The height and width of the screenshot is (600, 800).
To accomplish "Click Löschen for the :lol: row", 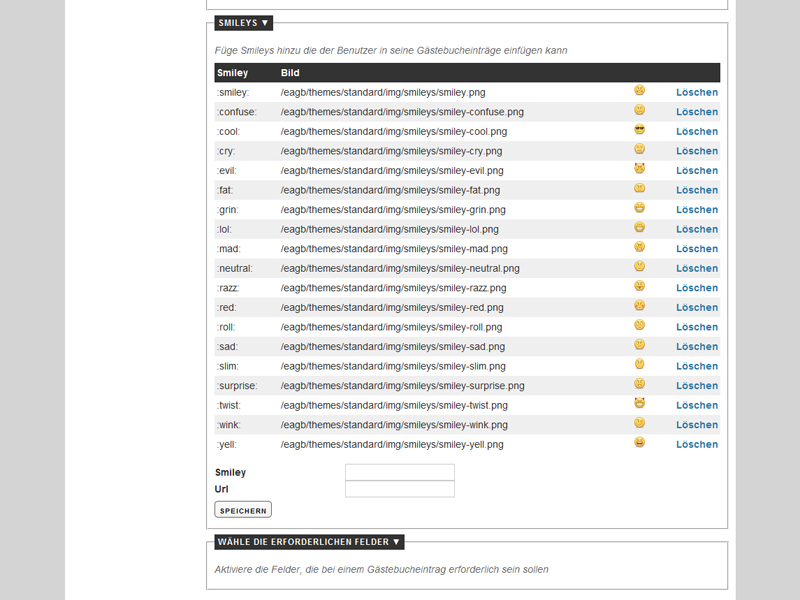I will (697, 229).
